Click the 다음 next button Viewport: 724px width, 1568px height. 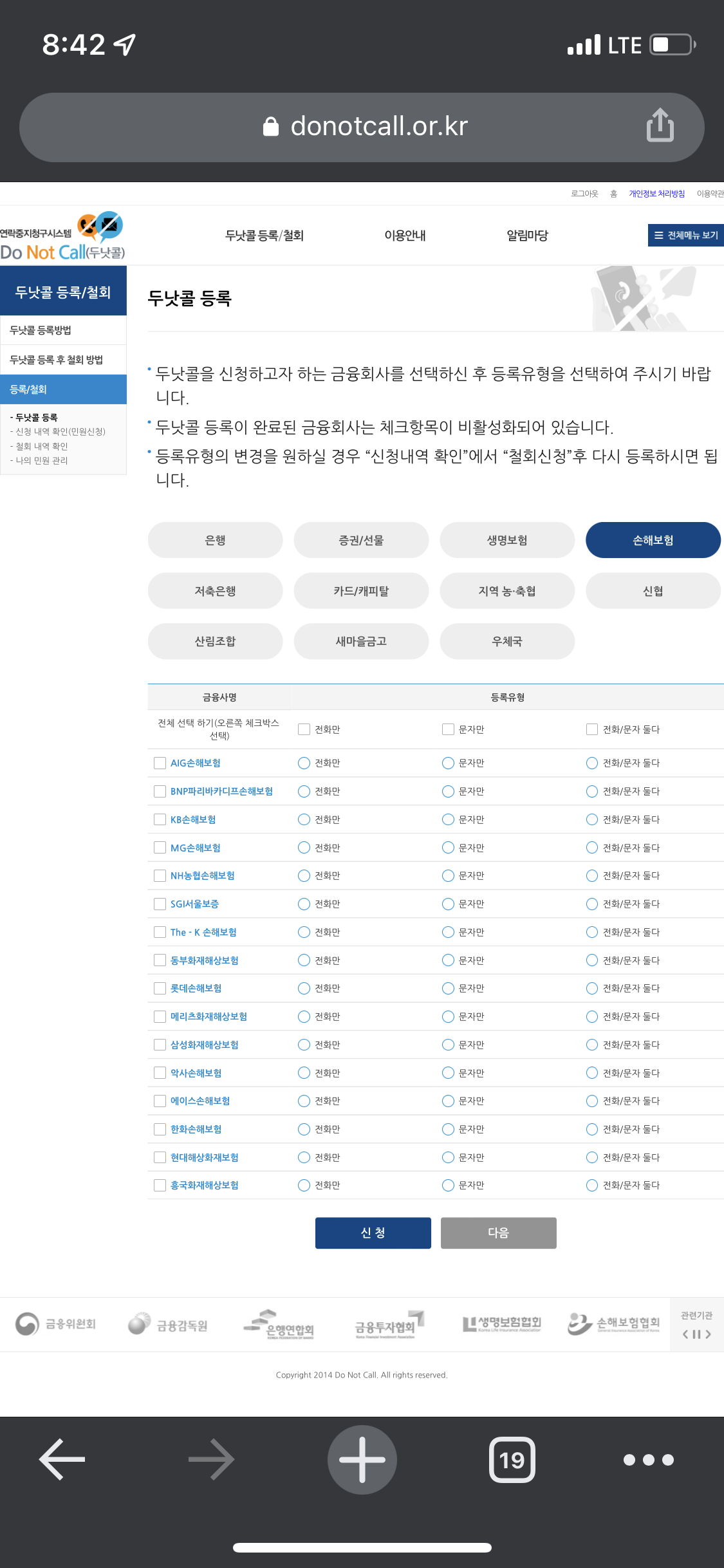click(x=499, y=1233)
